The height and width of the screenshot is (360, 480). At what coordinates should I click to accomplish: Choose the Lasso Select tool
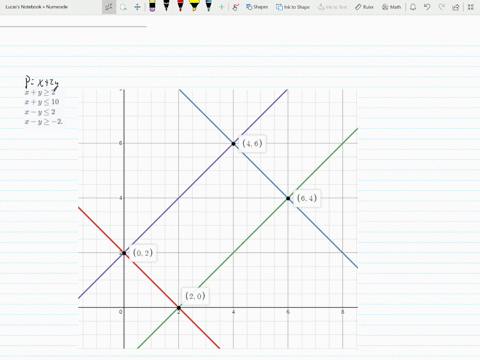(123, 7)
